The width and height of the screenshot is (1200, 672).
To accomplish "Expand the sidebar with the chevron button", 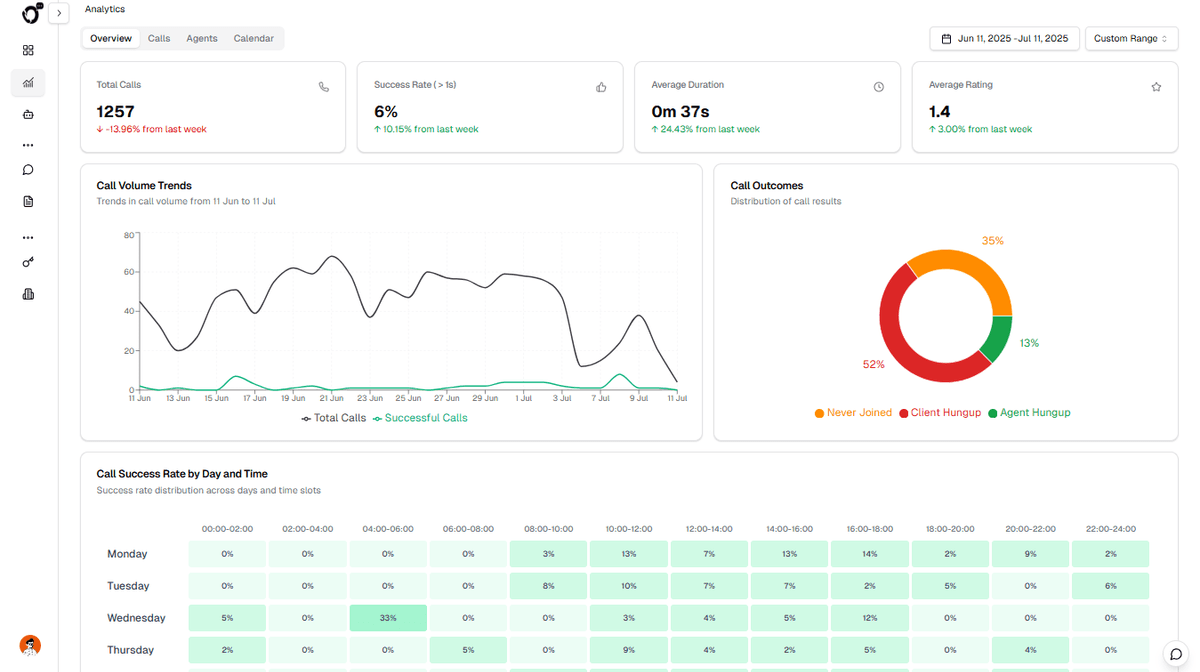I will 59,13.
